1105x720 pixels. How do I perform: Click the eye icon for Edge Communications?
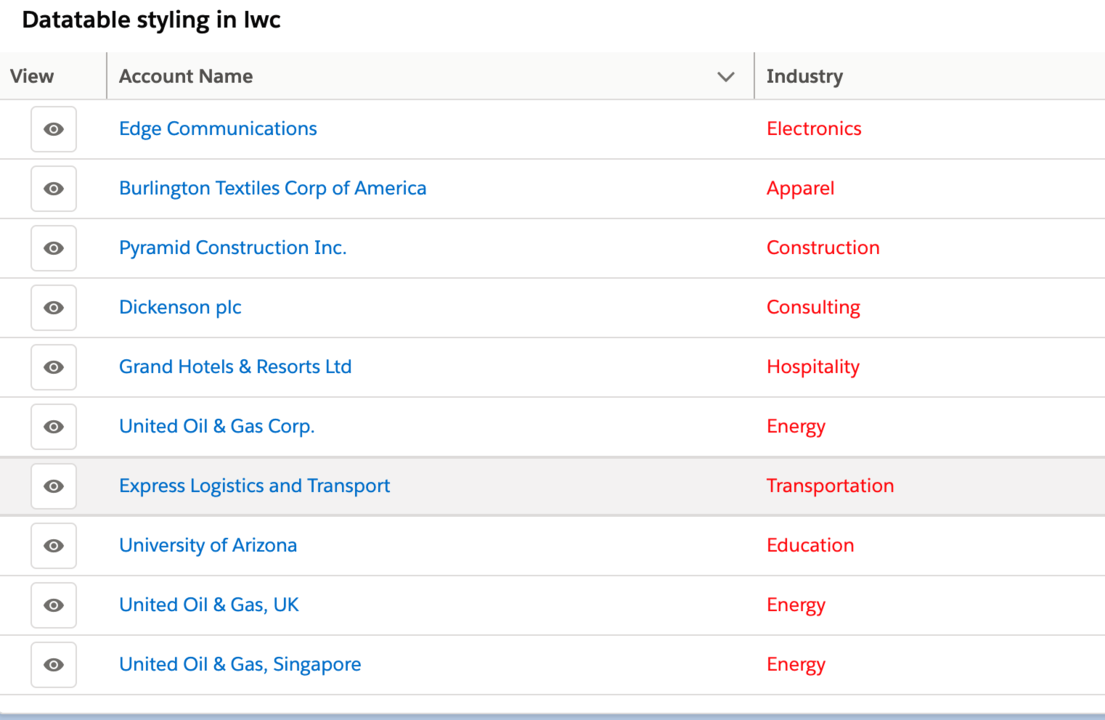tap(54, 129)
